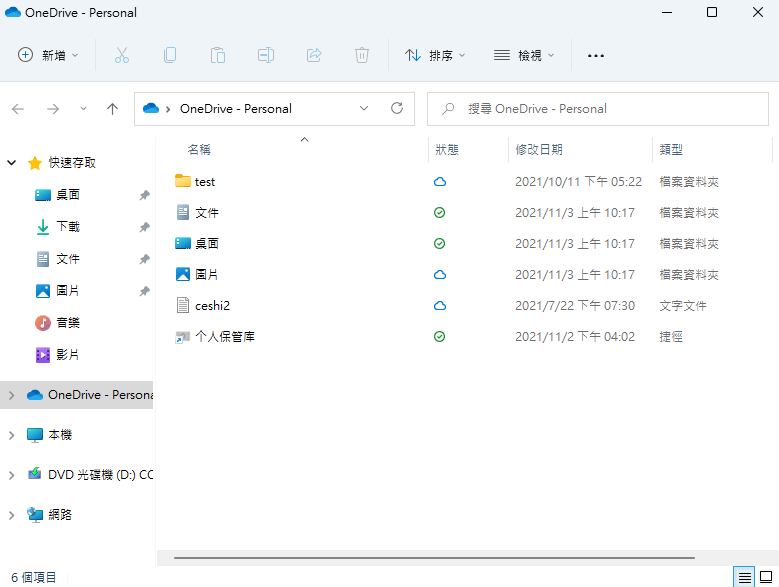
Task: Click the 圖片 folder icon in file list
Action: pyautogui.click(x=183, y=274)
